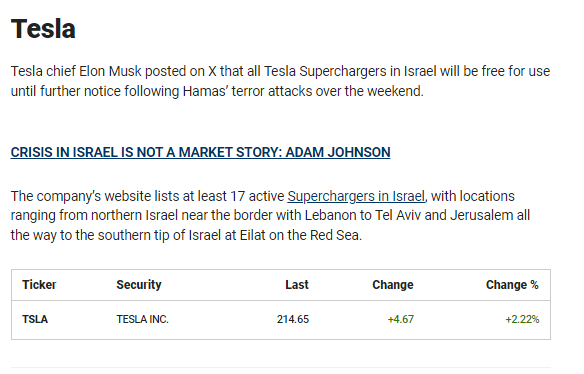Open the Crisis in Israel Adam Johnson link
Image resolution: width=584 pixels, height=374 pixels.
[200, 152]
